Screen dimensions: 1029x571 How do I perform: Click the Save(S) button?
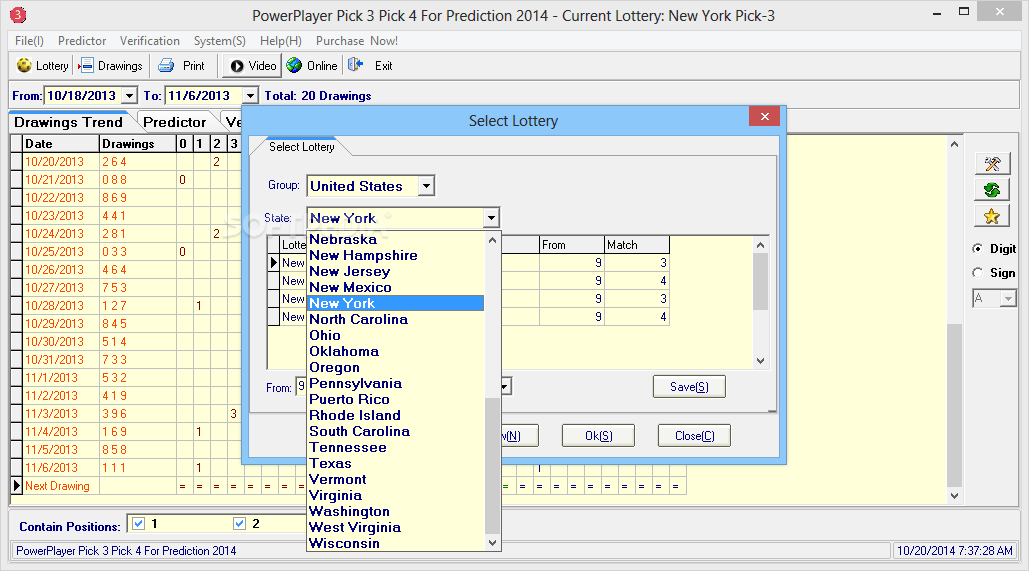[689, 387]
